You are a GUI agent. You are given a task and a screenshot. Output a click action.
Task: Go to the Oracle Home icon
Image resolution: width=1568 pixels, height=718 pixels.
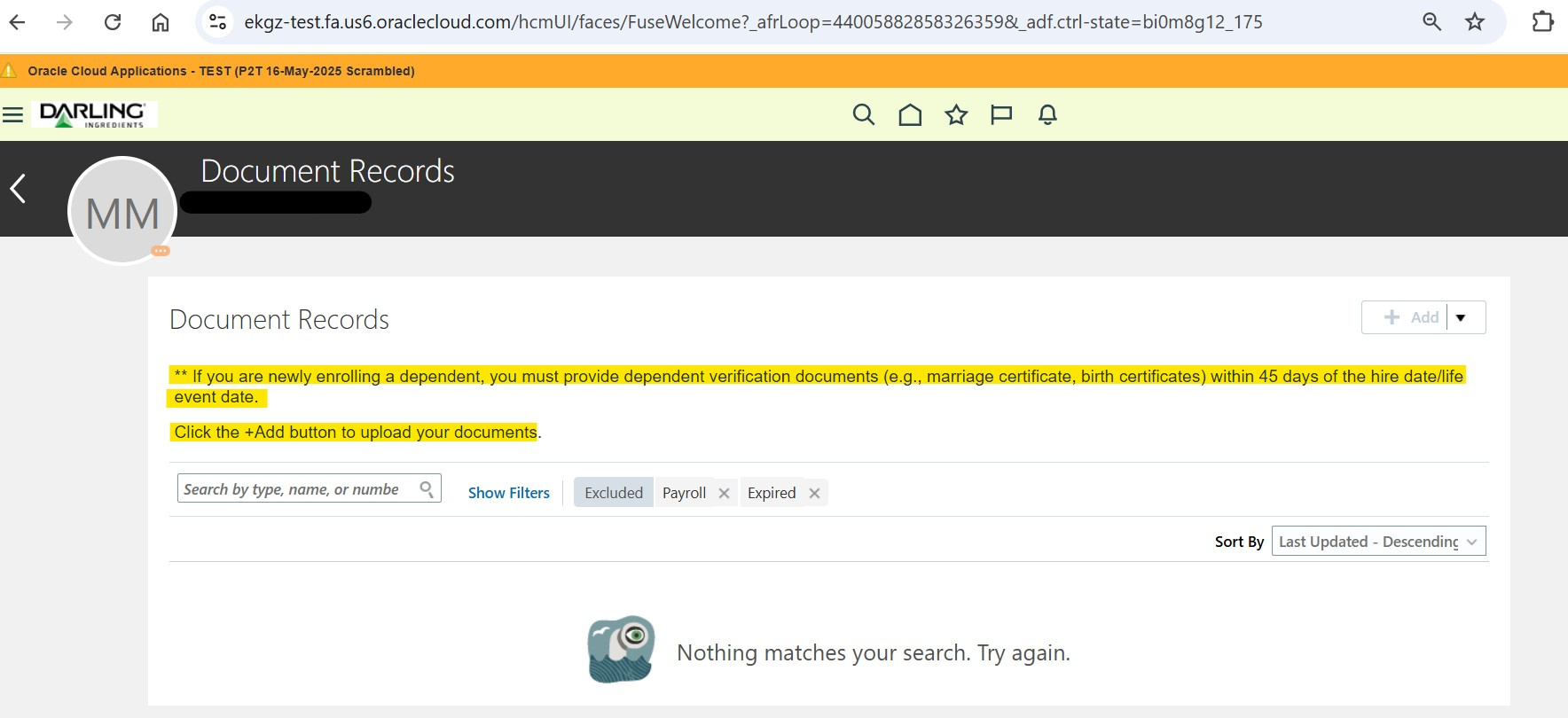[910, 114]
